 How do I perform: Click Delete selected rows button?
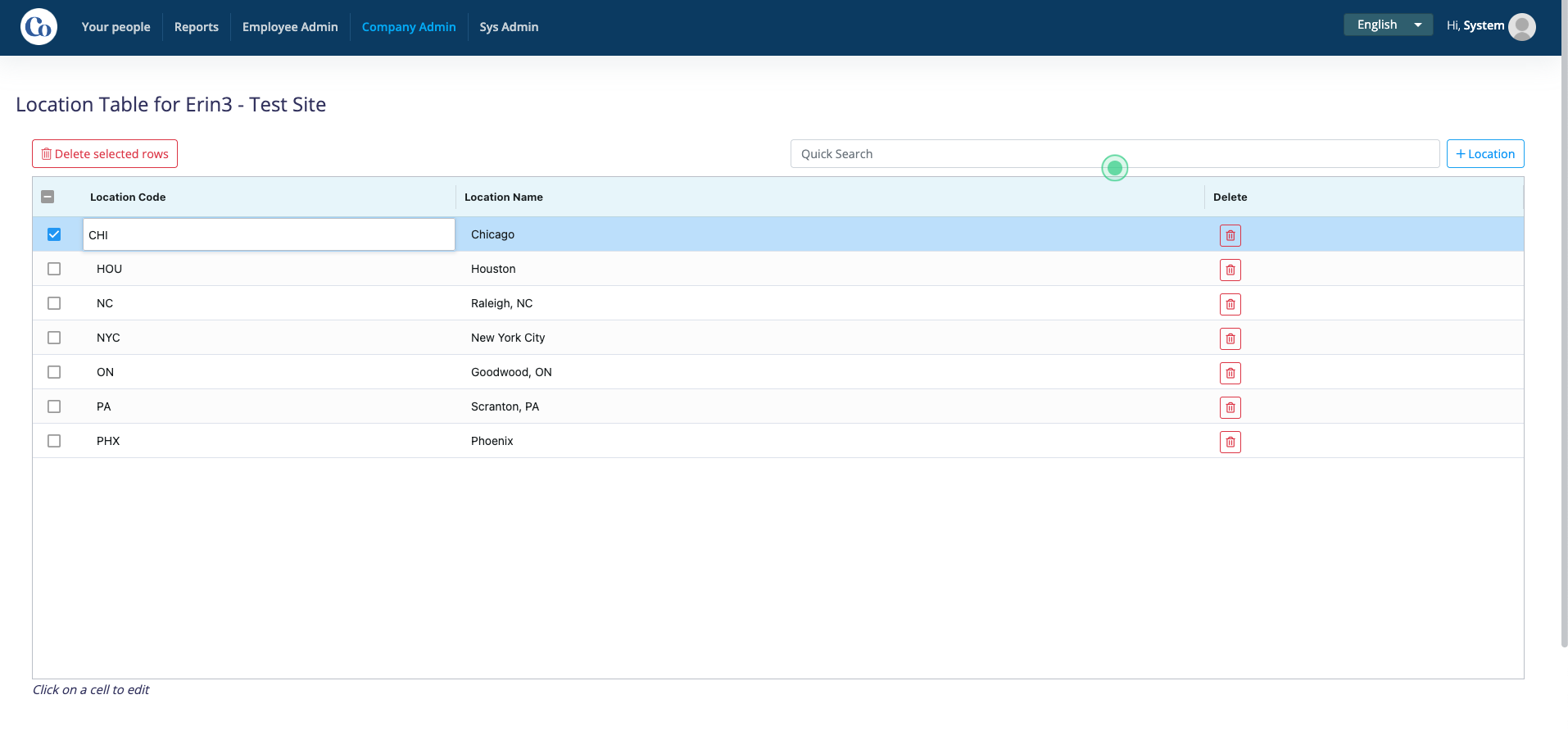[105, 154]
